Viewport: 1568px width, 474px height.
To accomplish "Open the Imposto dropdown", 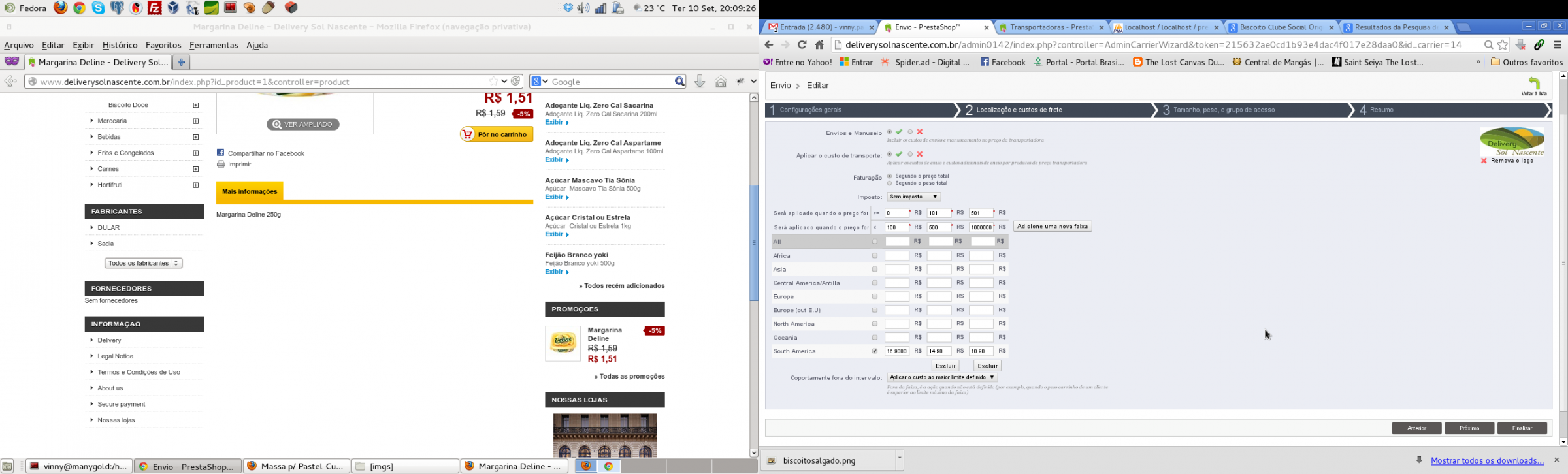I will click(x=913, y=197).
